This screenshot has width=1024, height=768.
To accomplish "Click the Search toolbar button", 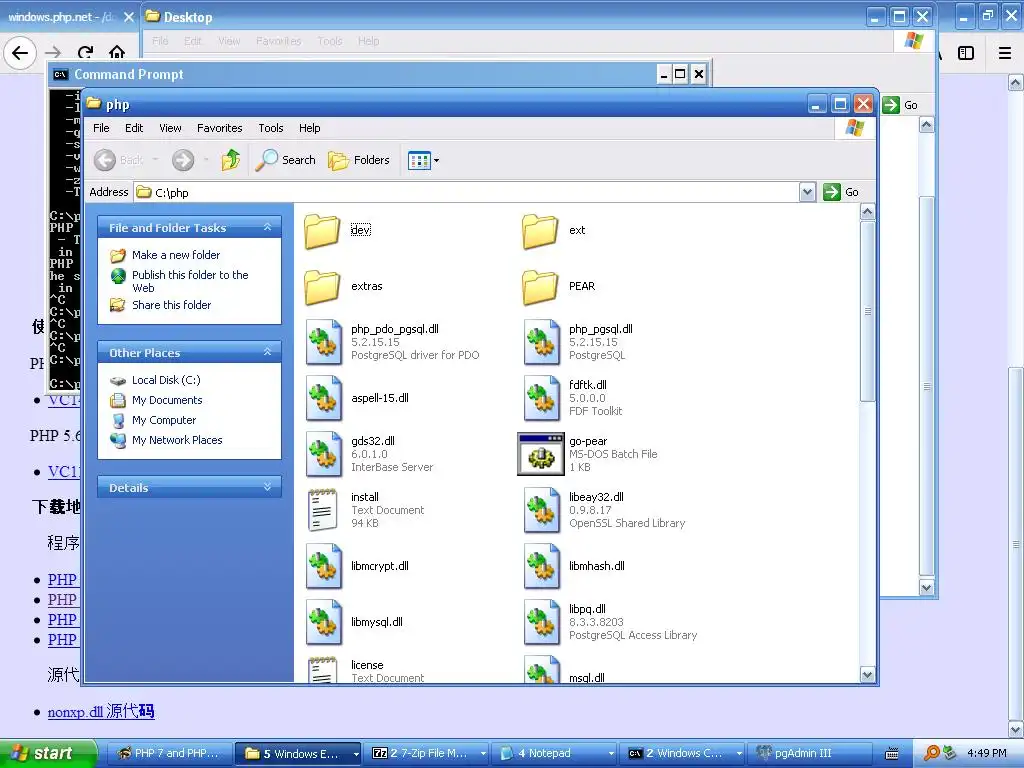I will [x=285, y=160].
